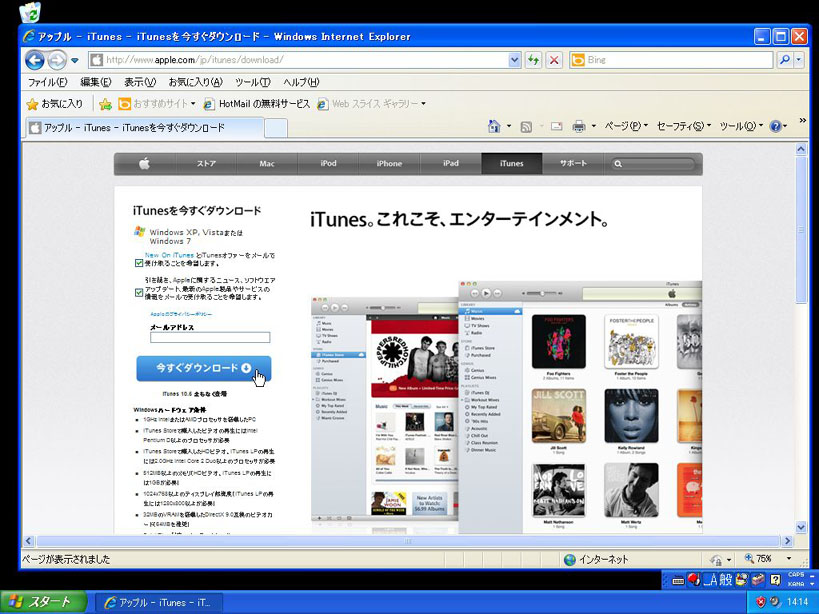Click the Jill Scott album cover
This screenshot has width=819, height=614.
point(558,416)
